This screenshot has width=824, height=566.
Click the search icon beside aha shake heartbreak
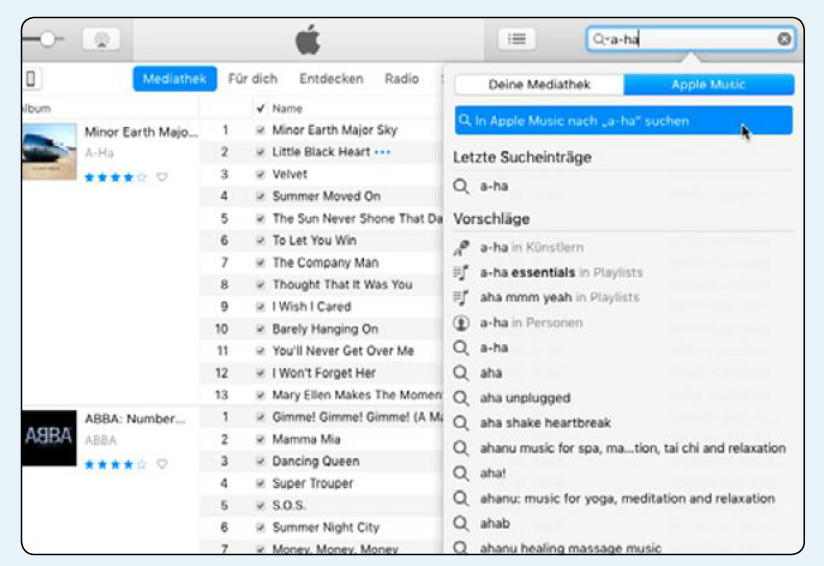click(461, 423)
